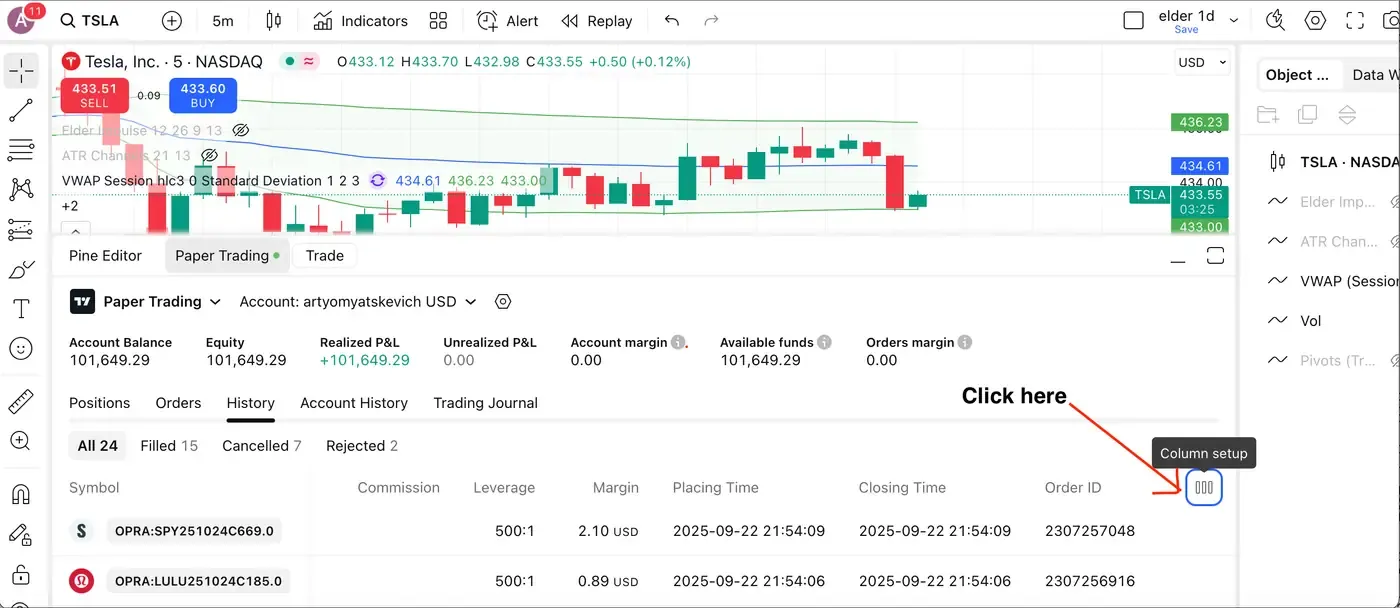Viewport: 1400px width, 608px height.
Task: Open the chart patterns tool
Action: (20, 189)
